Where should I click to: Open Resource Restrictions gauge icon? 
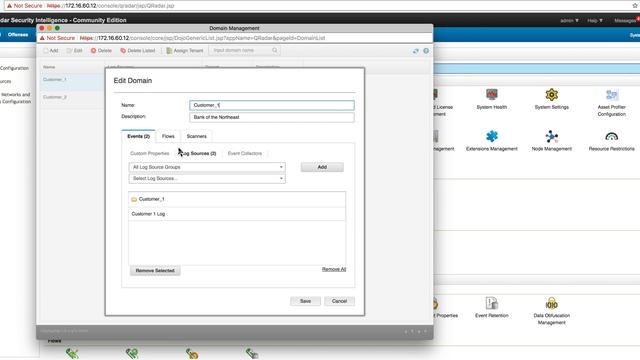611,136
